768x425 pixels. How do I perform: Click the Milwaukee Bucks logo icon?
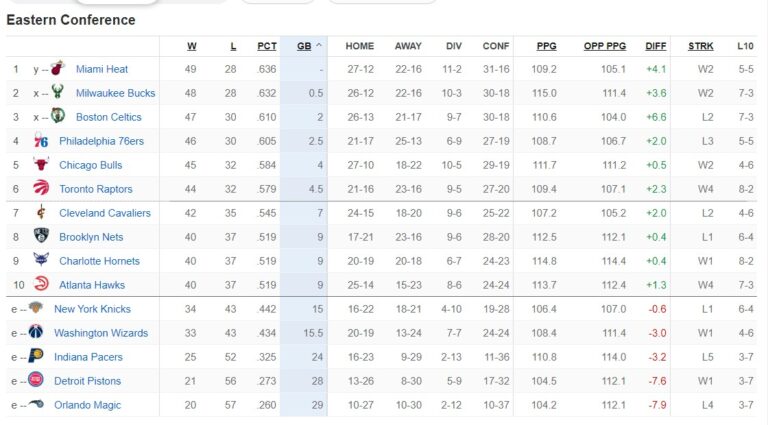(x=57, y=93)
